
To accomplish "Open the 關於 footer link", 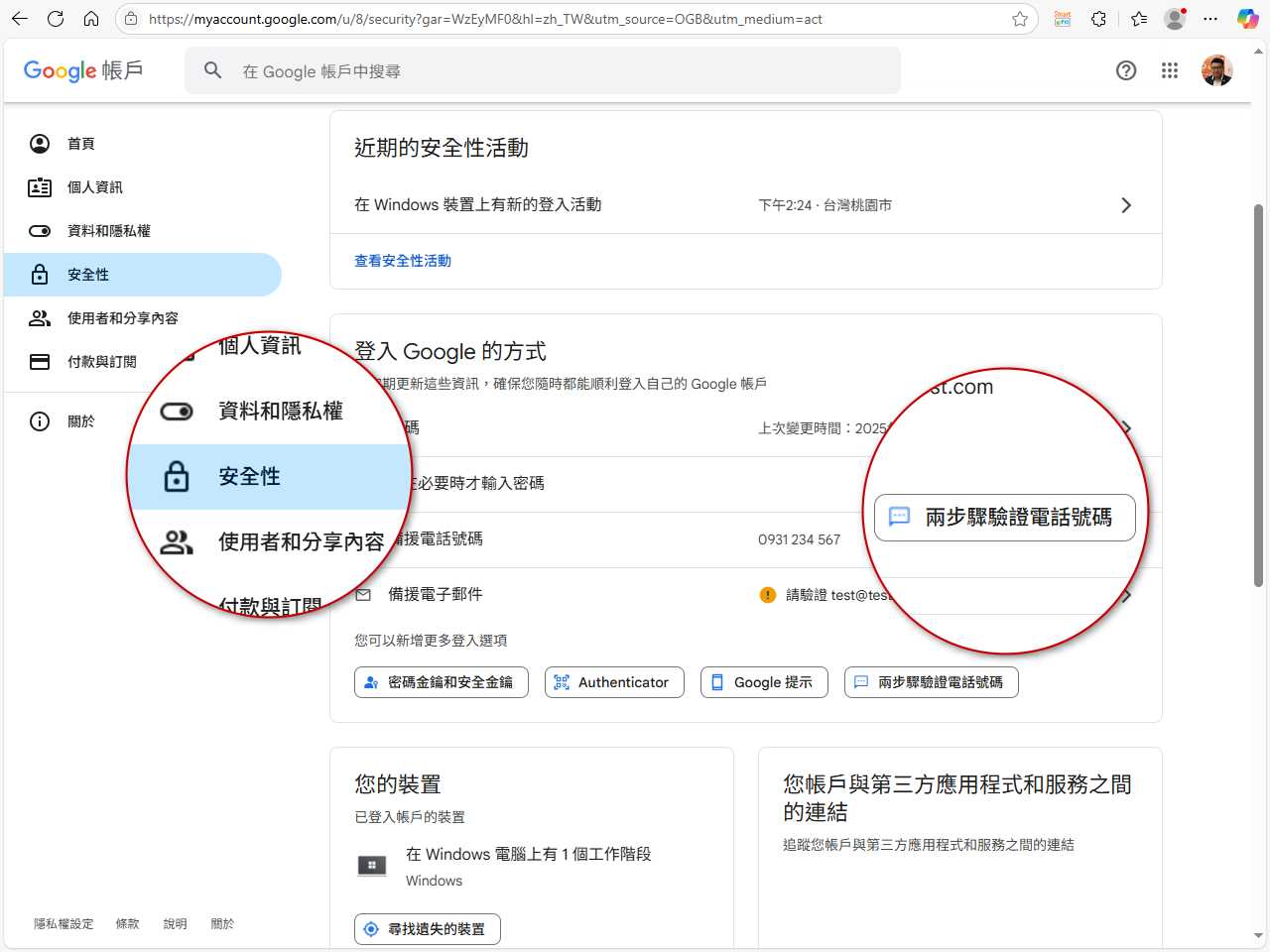I will [222, 923].
